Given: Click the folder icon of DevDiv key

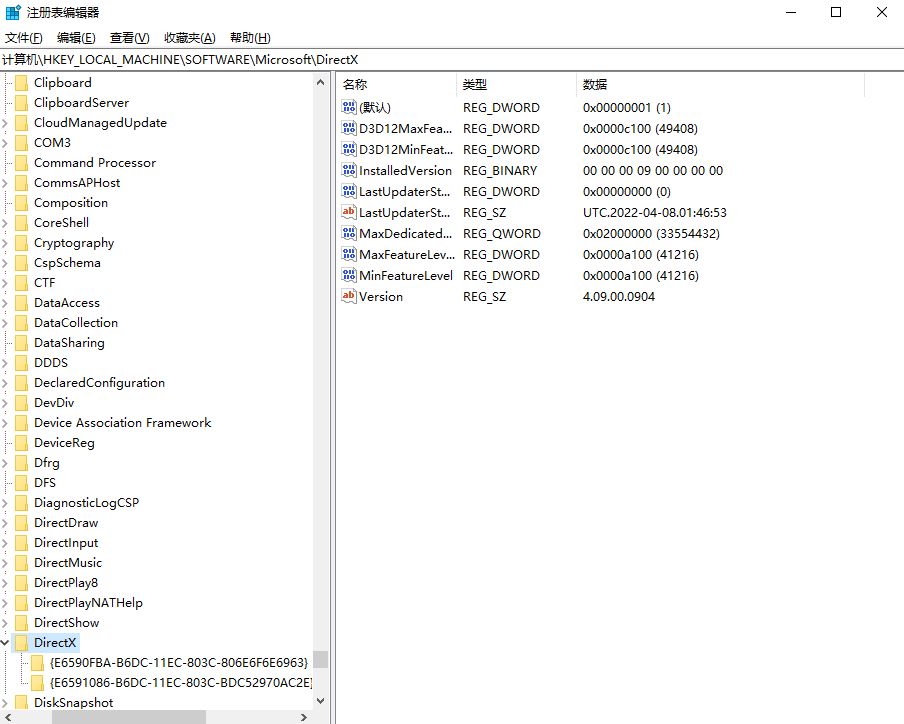Looking at the screenshot, I should coord(21,403).
